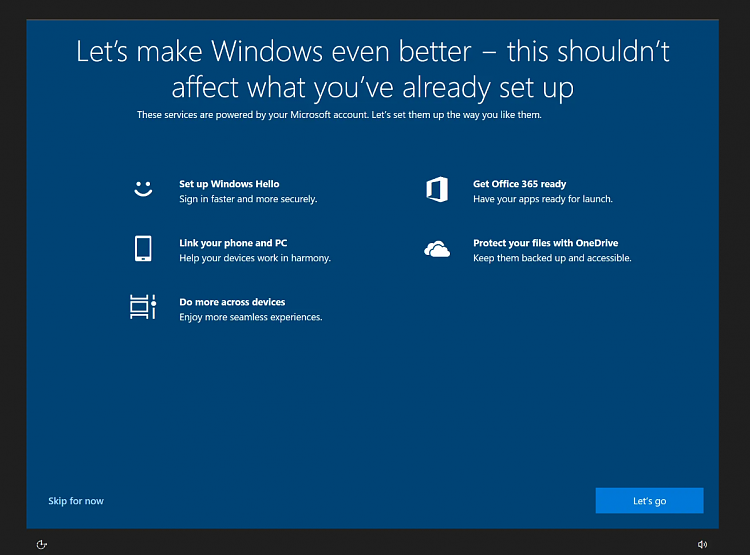Click the 'These services are powered by' subtitle
This screenshot has width=750, height=555.
pyautogui.click(x=339, y=115)
